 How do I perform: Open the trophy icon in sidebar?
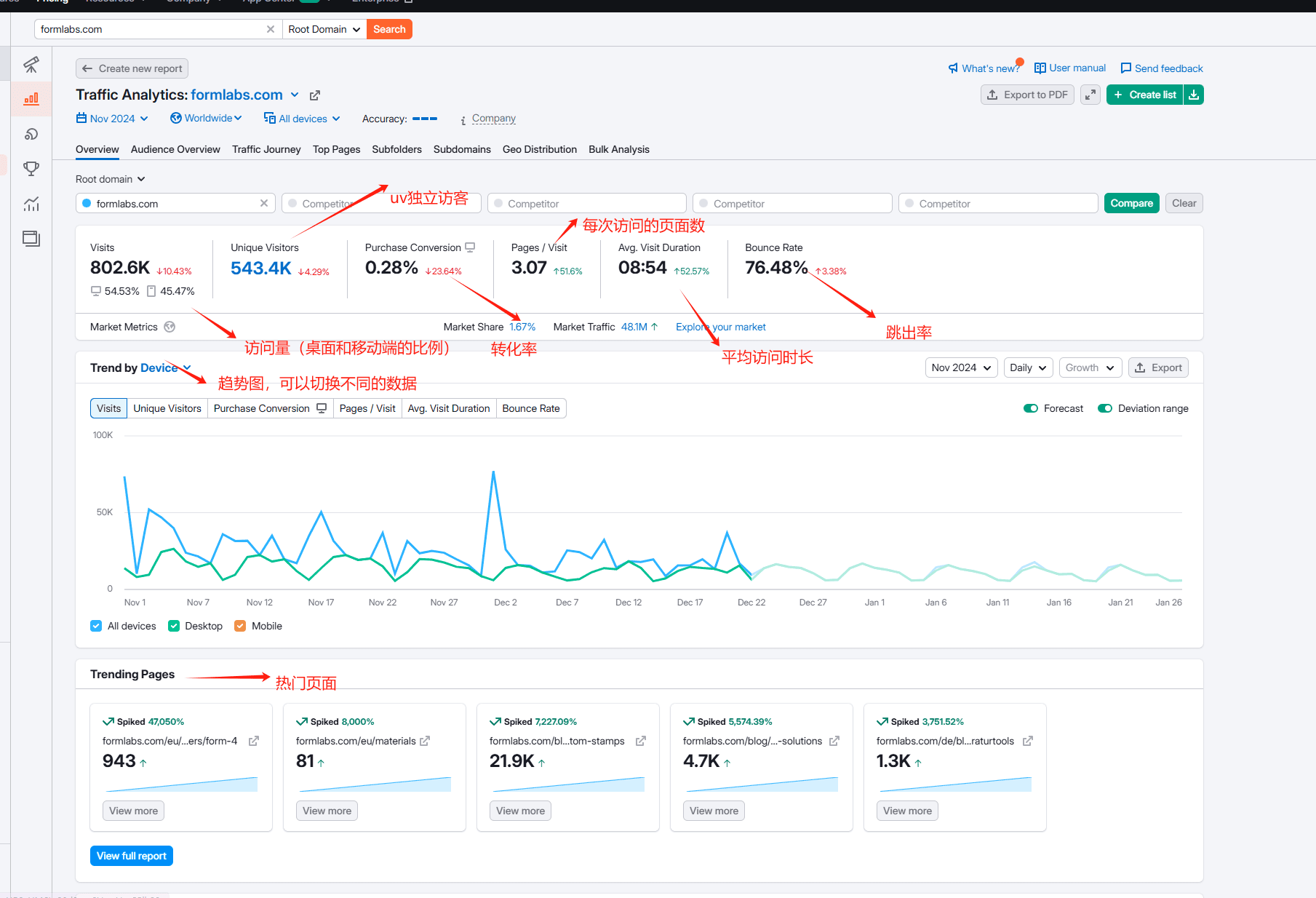pyautogui.click(x=31, y=169)
